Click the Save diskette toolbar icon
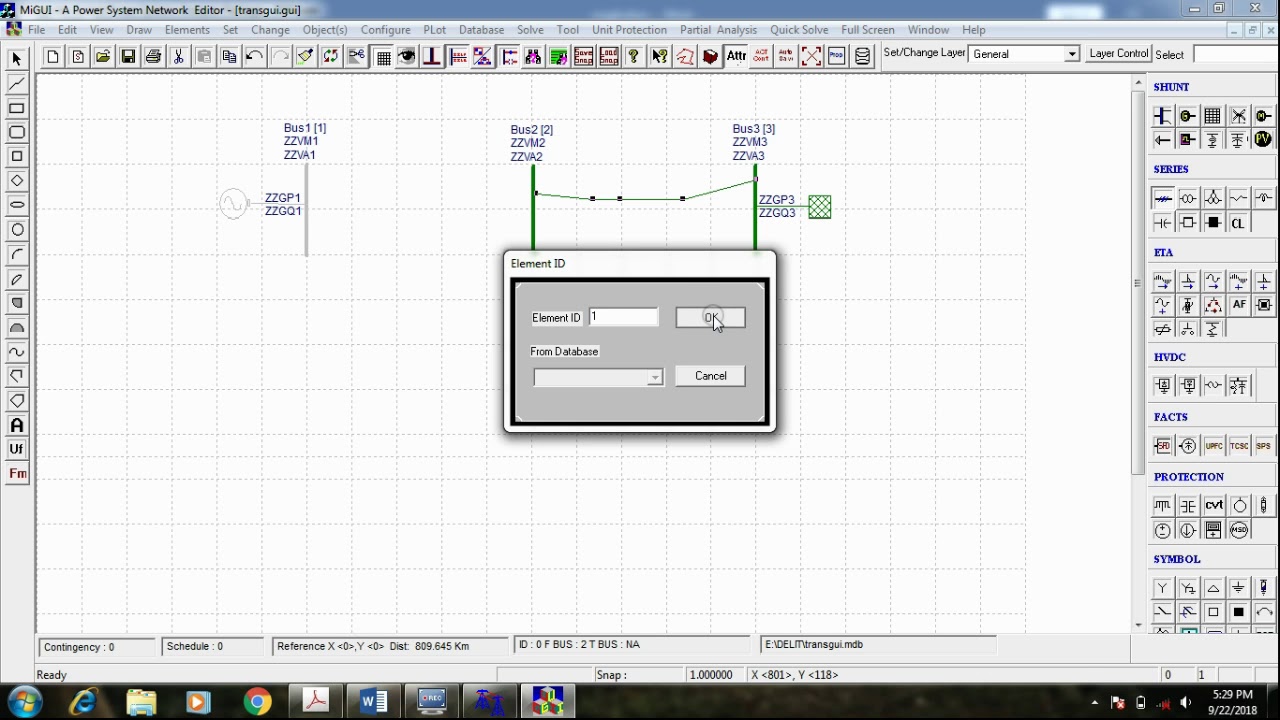 click(128, 57)
